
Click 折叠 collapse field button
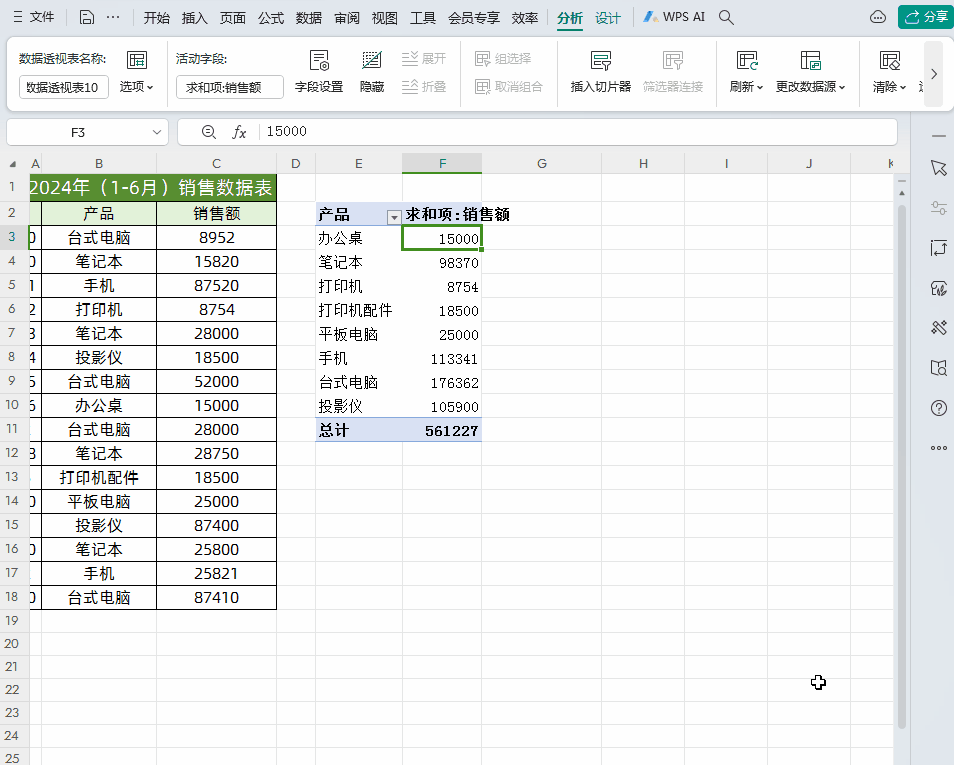point(424,86)
